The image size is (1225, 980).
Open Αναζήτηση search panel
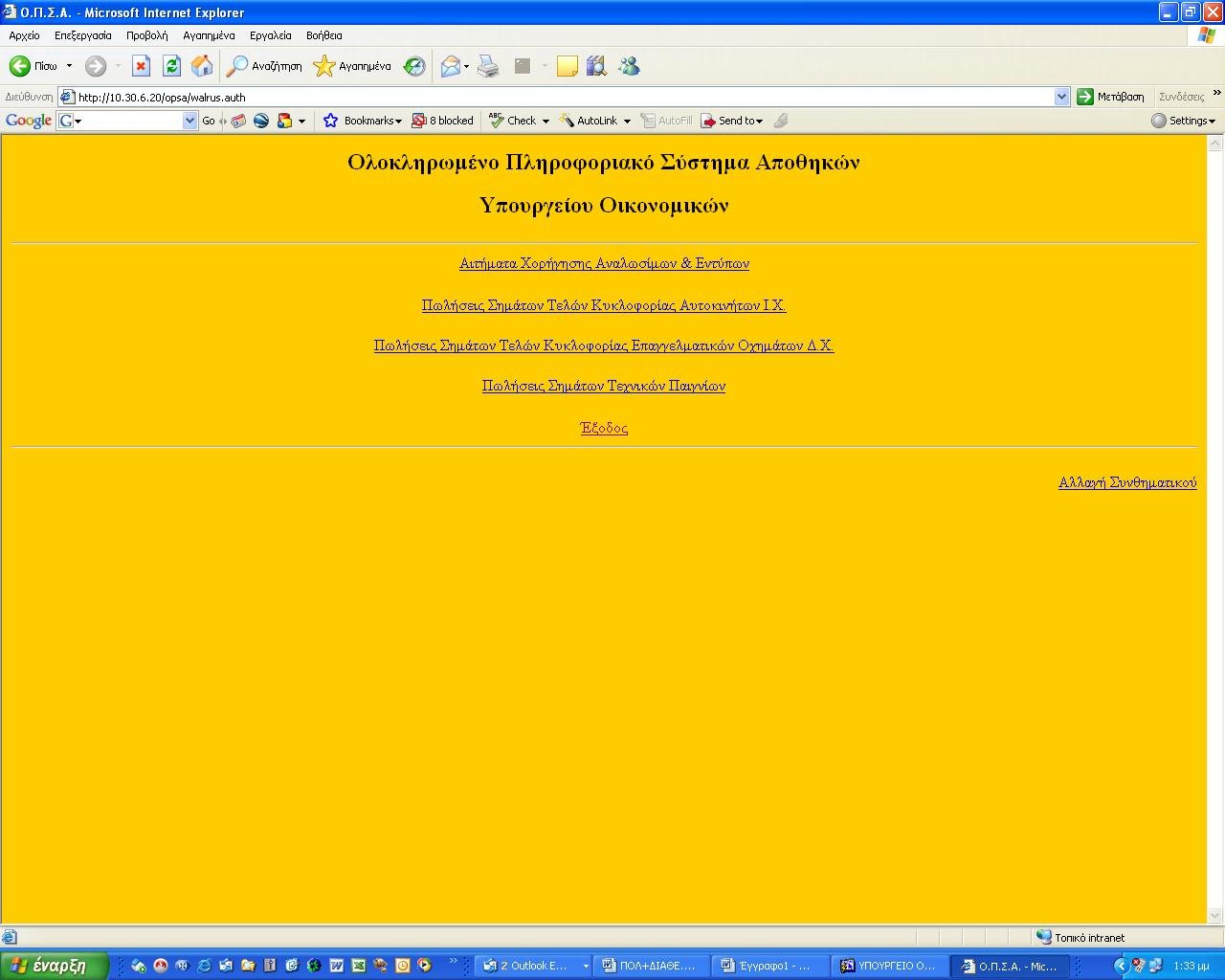(264, 66)
